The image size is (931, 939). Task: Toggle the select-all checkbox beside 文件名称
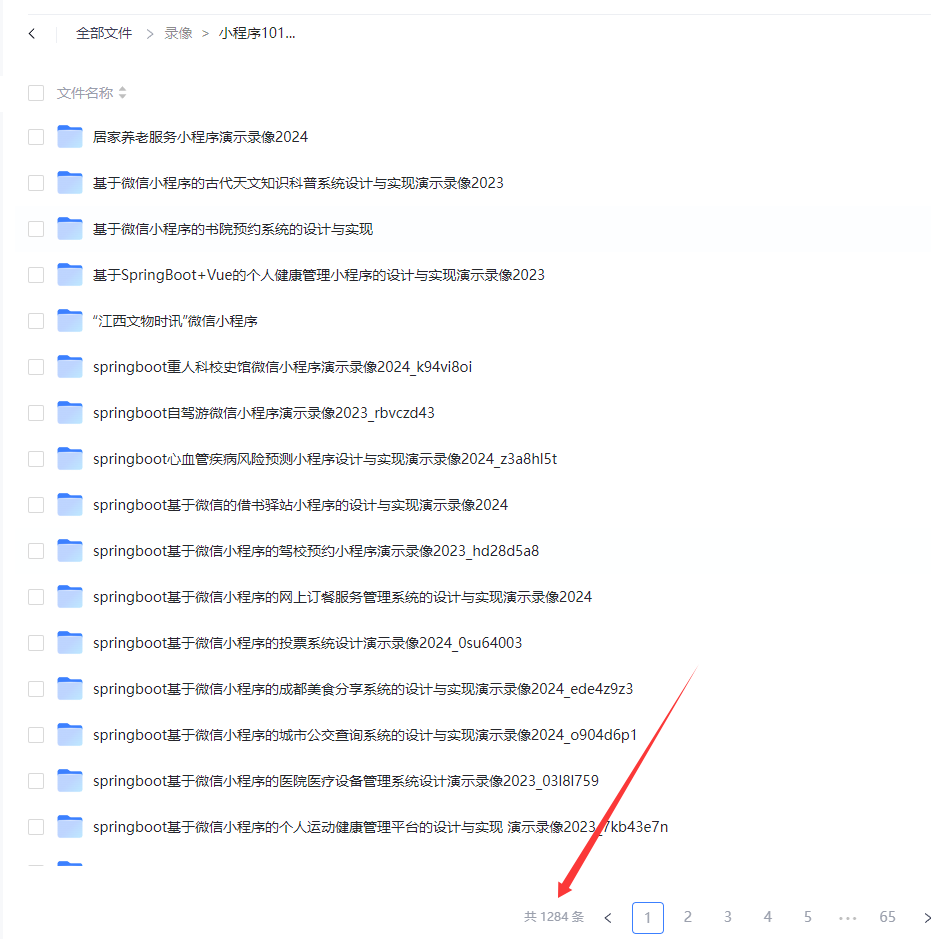click(x=36, y=93)
